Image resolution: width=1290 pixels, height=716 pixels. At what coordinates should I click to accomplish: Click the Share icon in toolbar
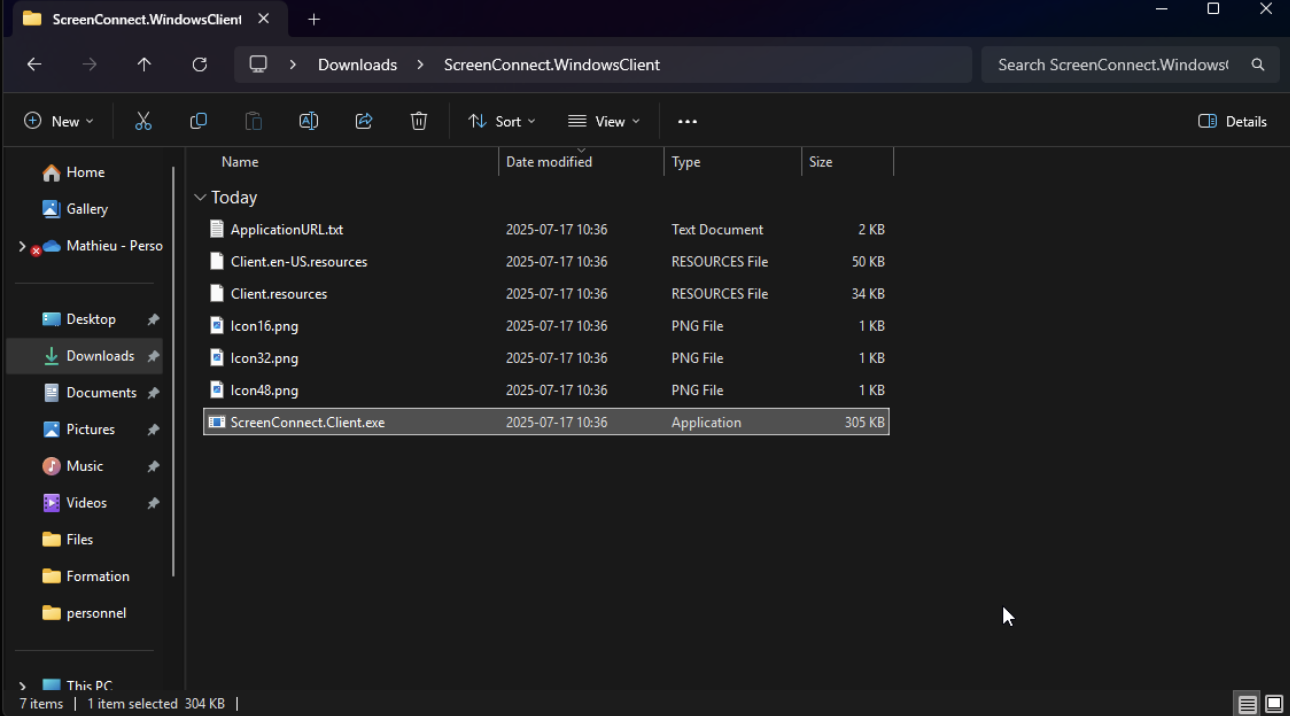pyautogui.click(x=364, y=121)
